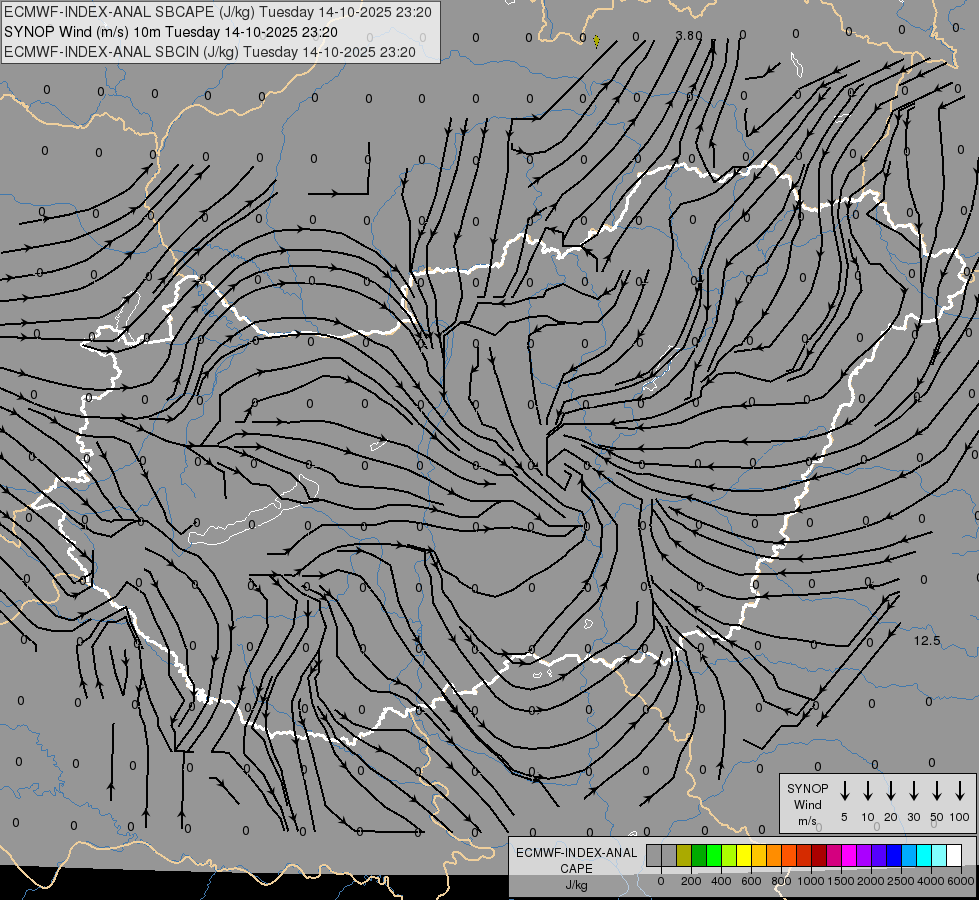Click the 'SYNOP Wind (m/s) 10m' header line

coord(170,32)
